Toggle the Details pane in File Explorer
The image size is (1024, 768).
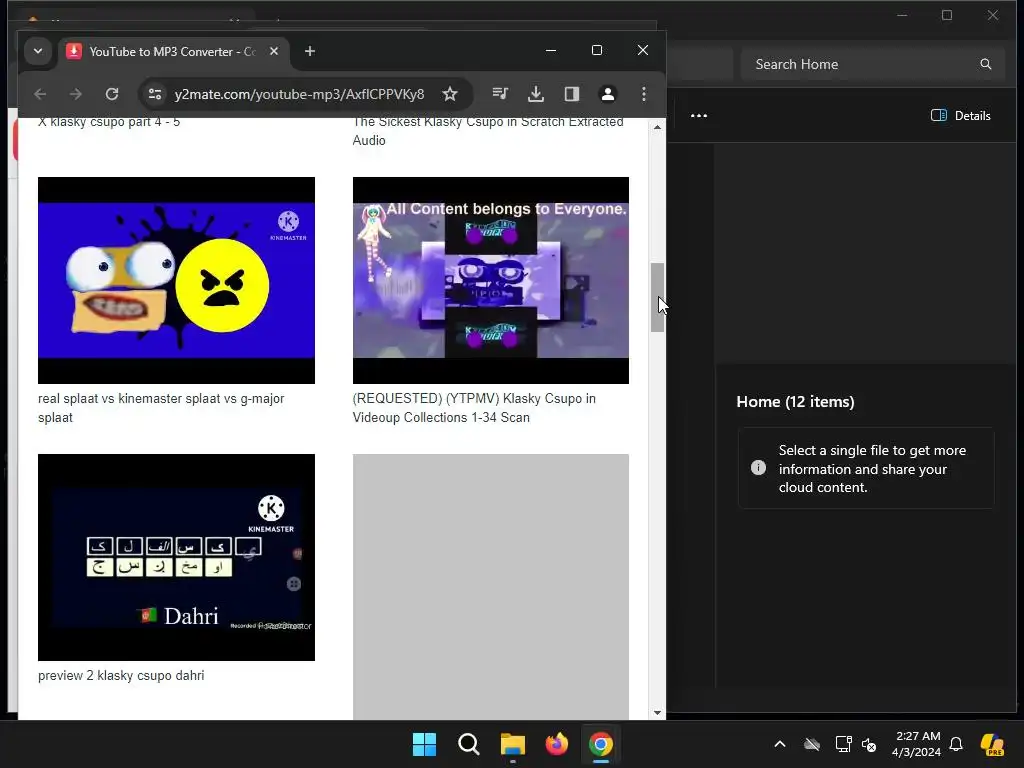point(960,116)
